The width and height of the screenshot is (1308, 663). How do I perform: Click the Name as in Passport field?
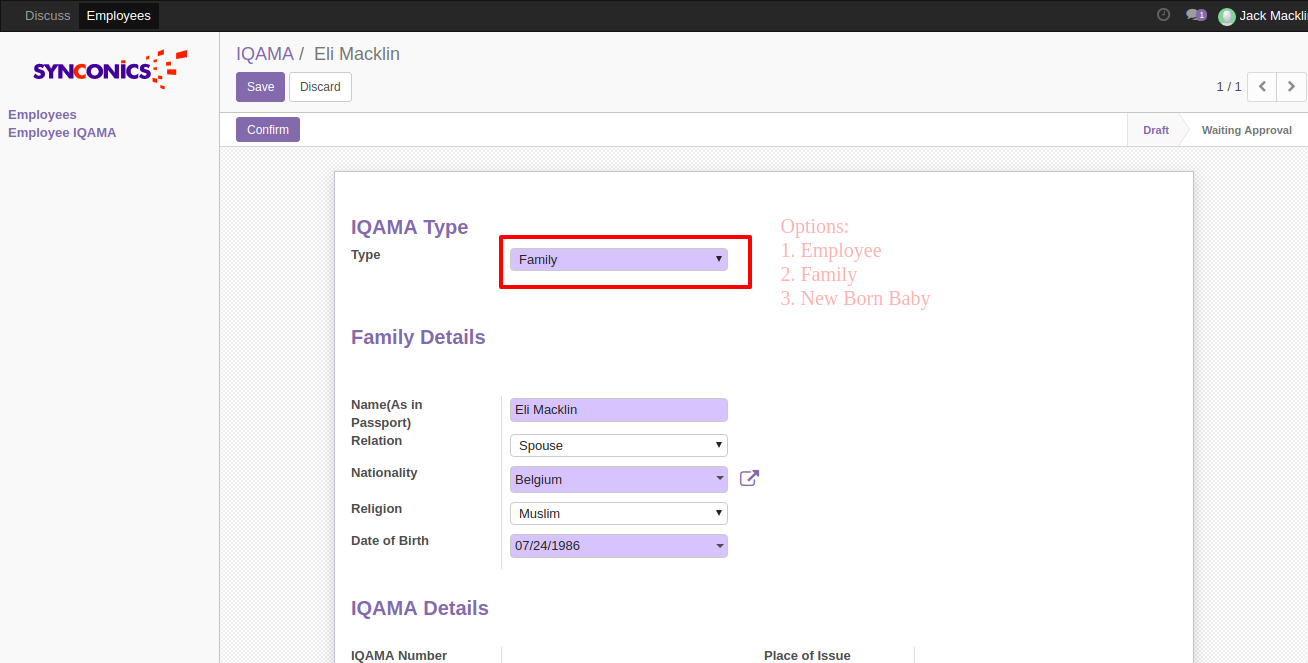point(618,410)
